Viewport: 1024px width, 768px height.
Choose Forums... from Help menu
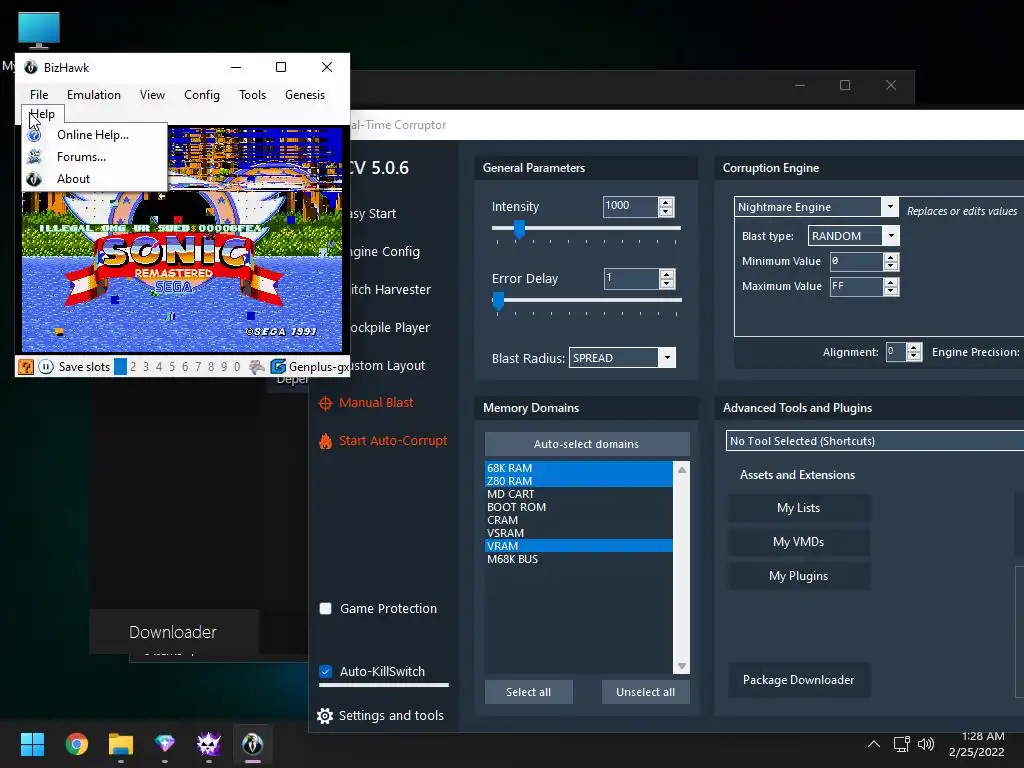coord(95,157)
